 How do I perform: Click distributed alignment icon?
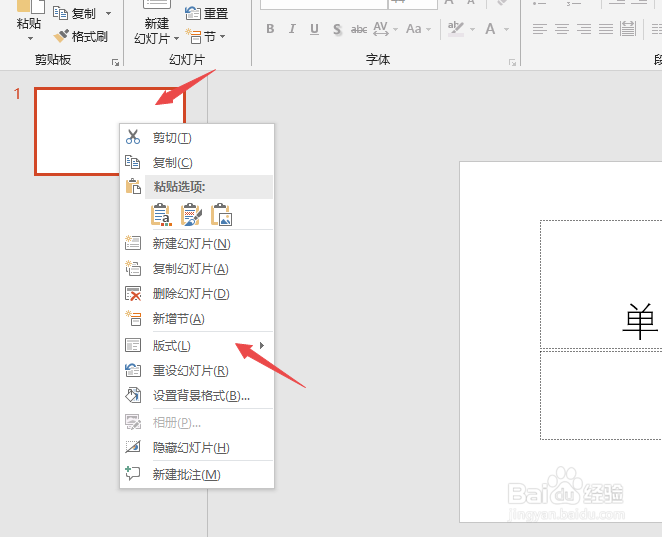628,29
